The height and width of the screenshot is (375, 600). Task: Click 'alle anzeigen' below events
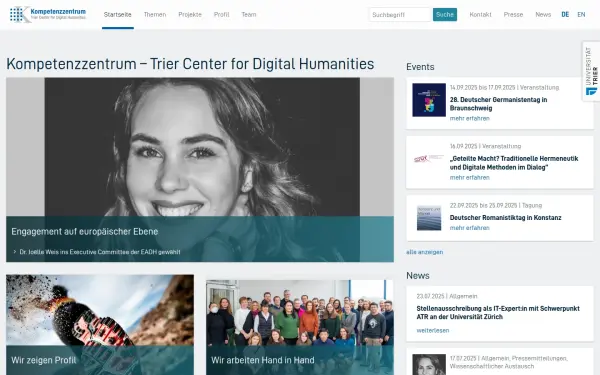424,252
